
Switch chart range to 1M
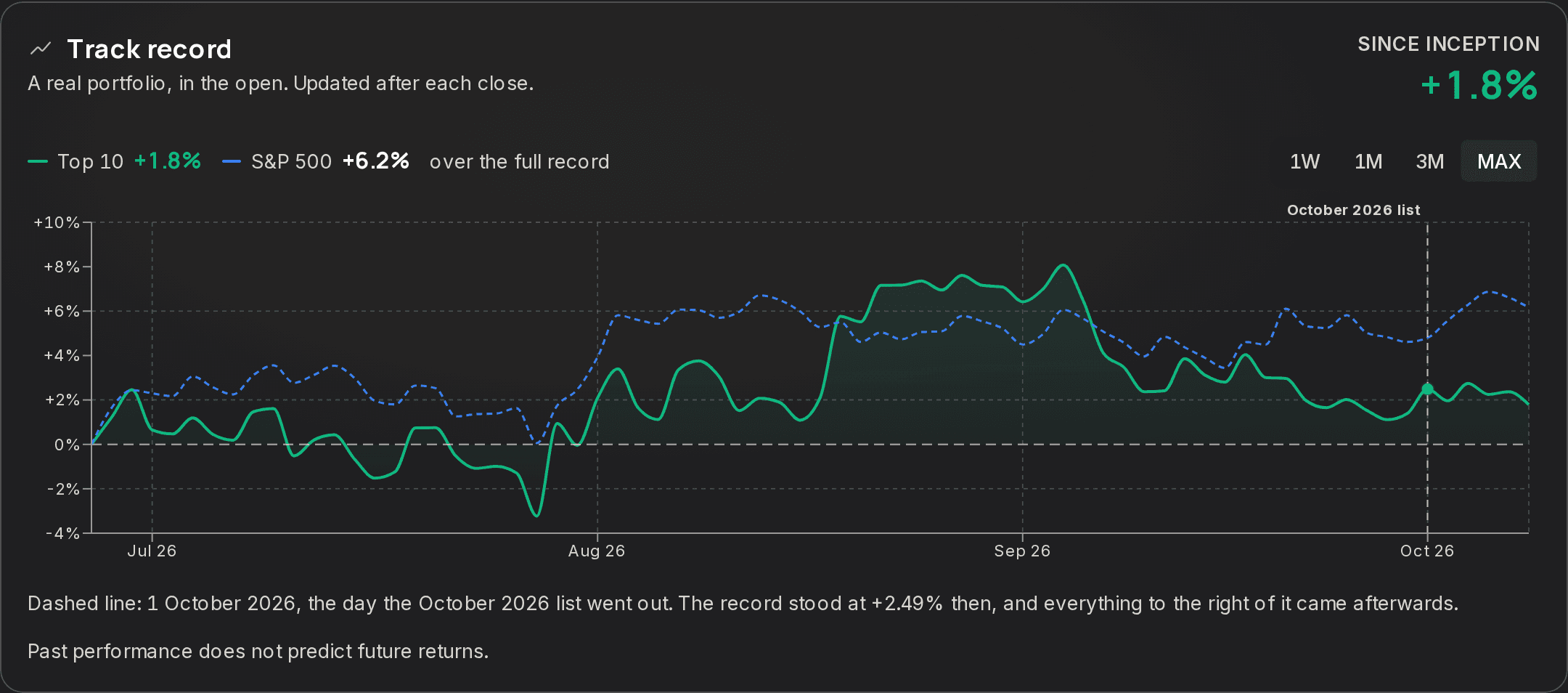[x=1368, y=161]
